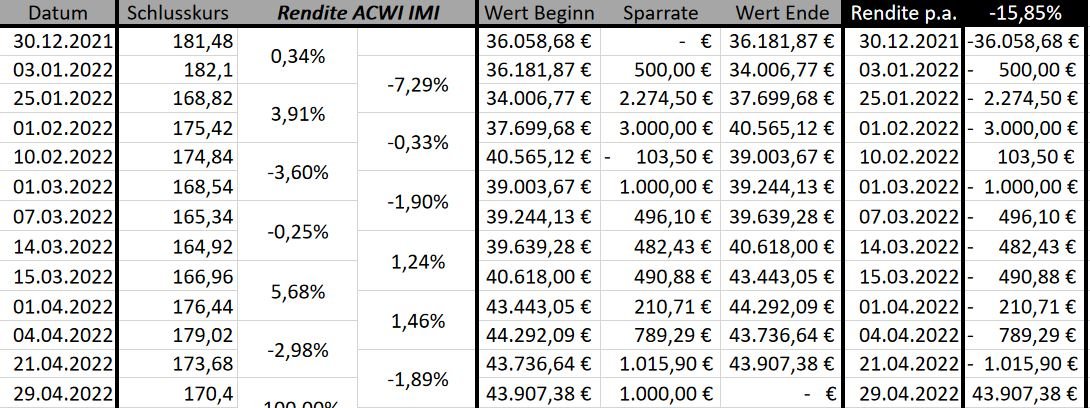The height and width of the screenshot is (408, 1090).
Task: Select the Datum column header
Action: click(x=58, y=14)
